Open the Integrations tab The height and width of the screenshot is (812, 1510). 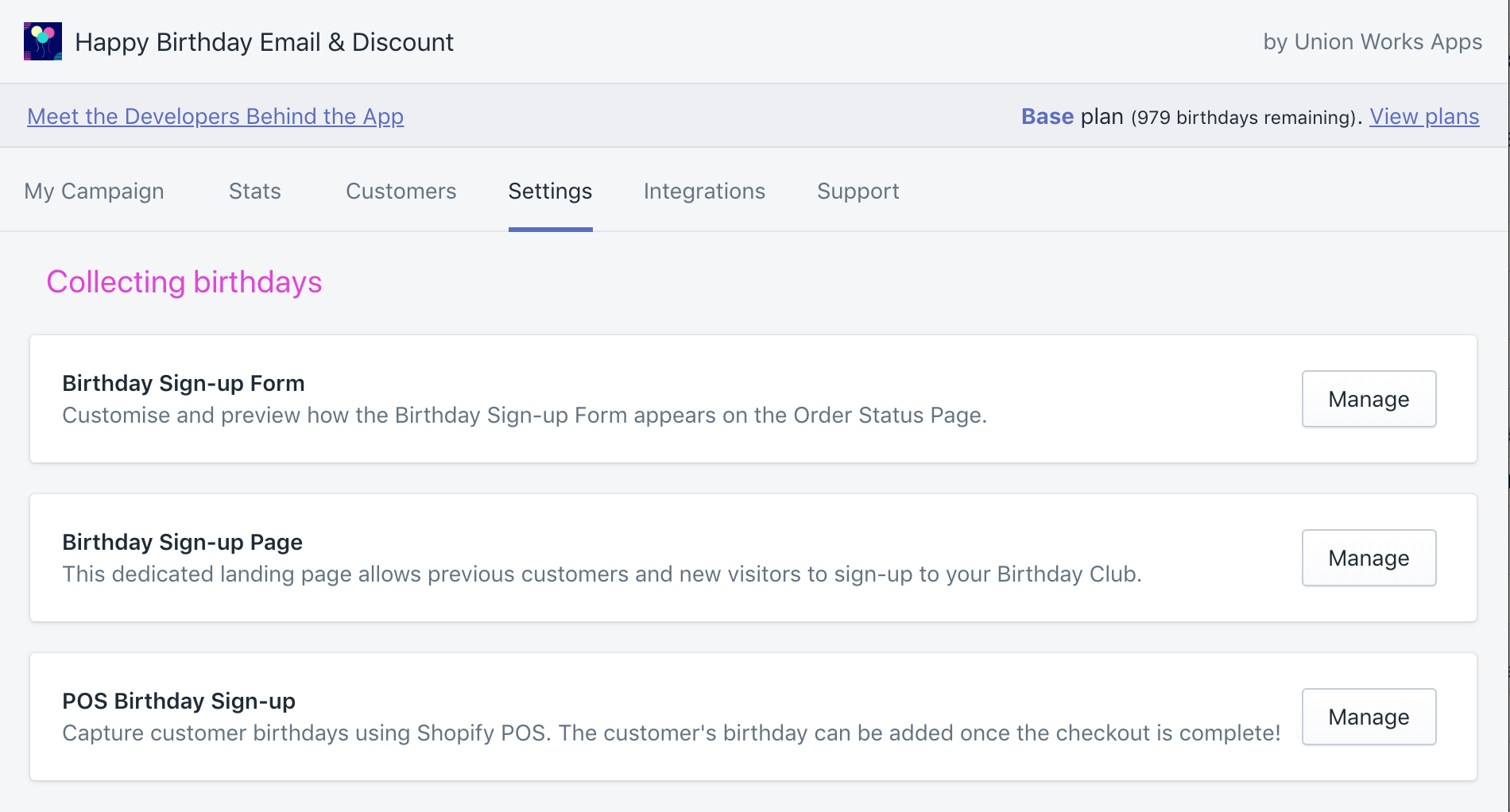[704, 191]
